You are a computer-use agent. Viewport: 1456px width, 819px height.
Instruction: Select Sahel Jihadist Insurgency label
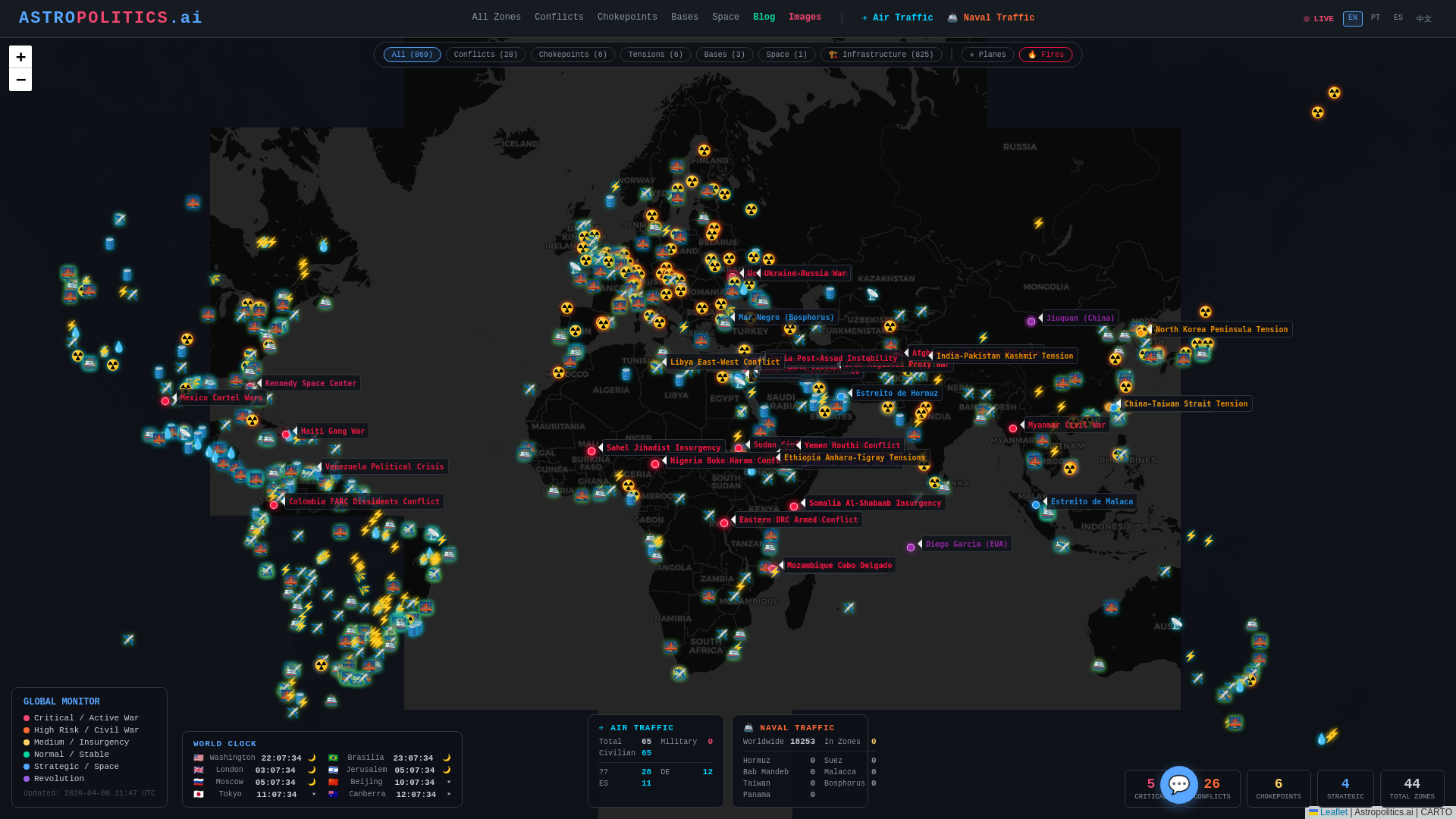tap(663, 447)
